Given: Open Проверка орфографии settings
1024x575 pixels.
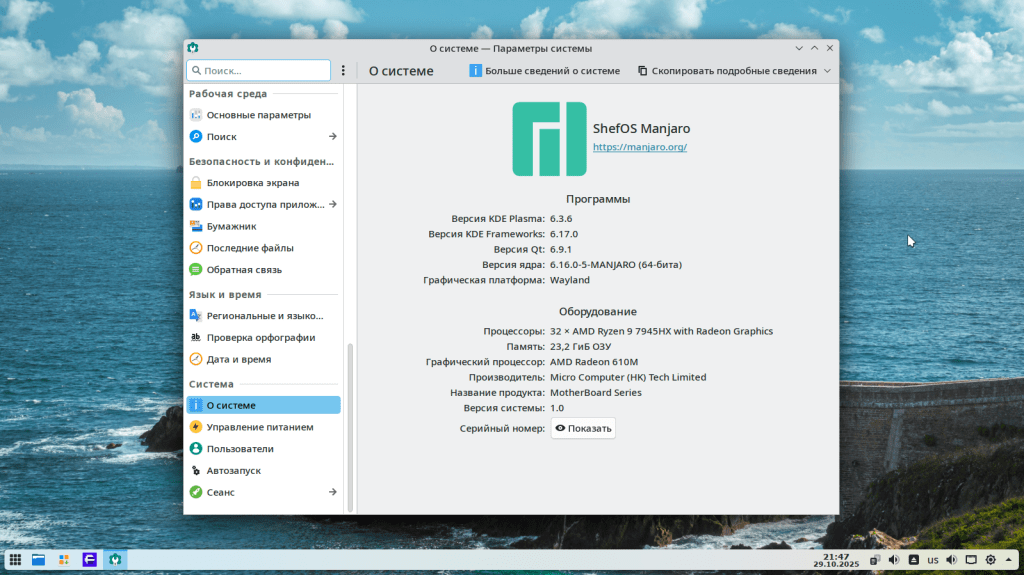Looking at the screenshot, I should pyautogui.click(x=260, y=338).
